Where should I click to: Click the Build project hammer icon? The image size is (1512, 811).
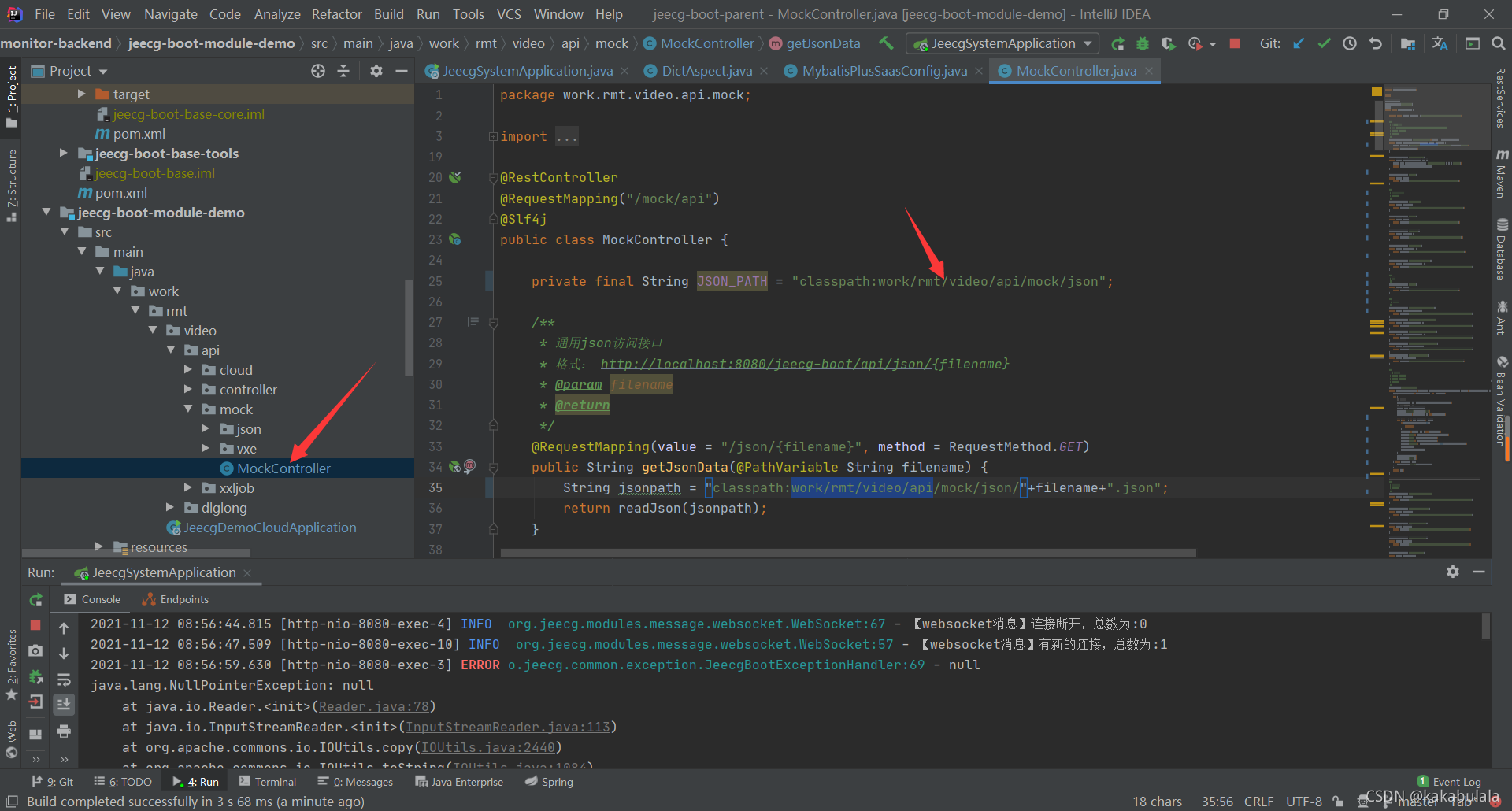(886, 43)
